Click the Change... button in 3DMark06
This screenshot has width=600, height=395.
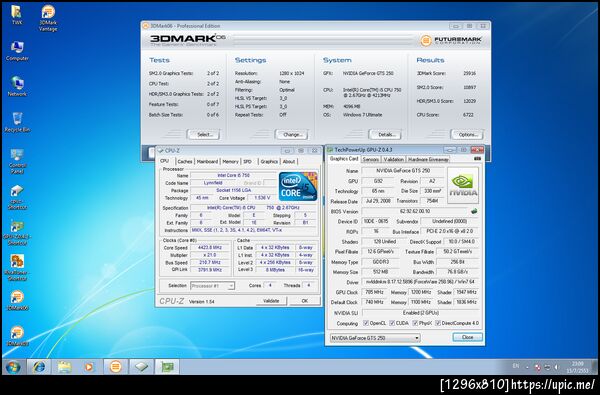(292, 135)
